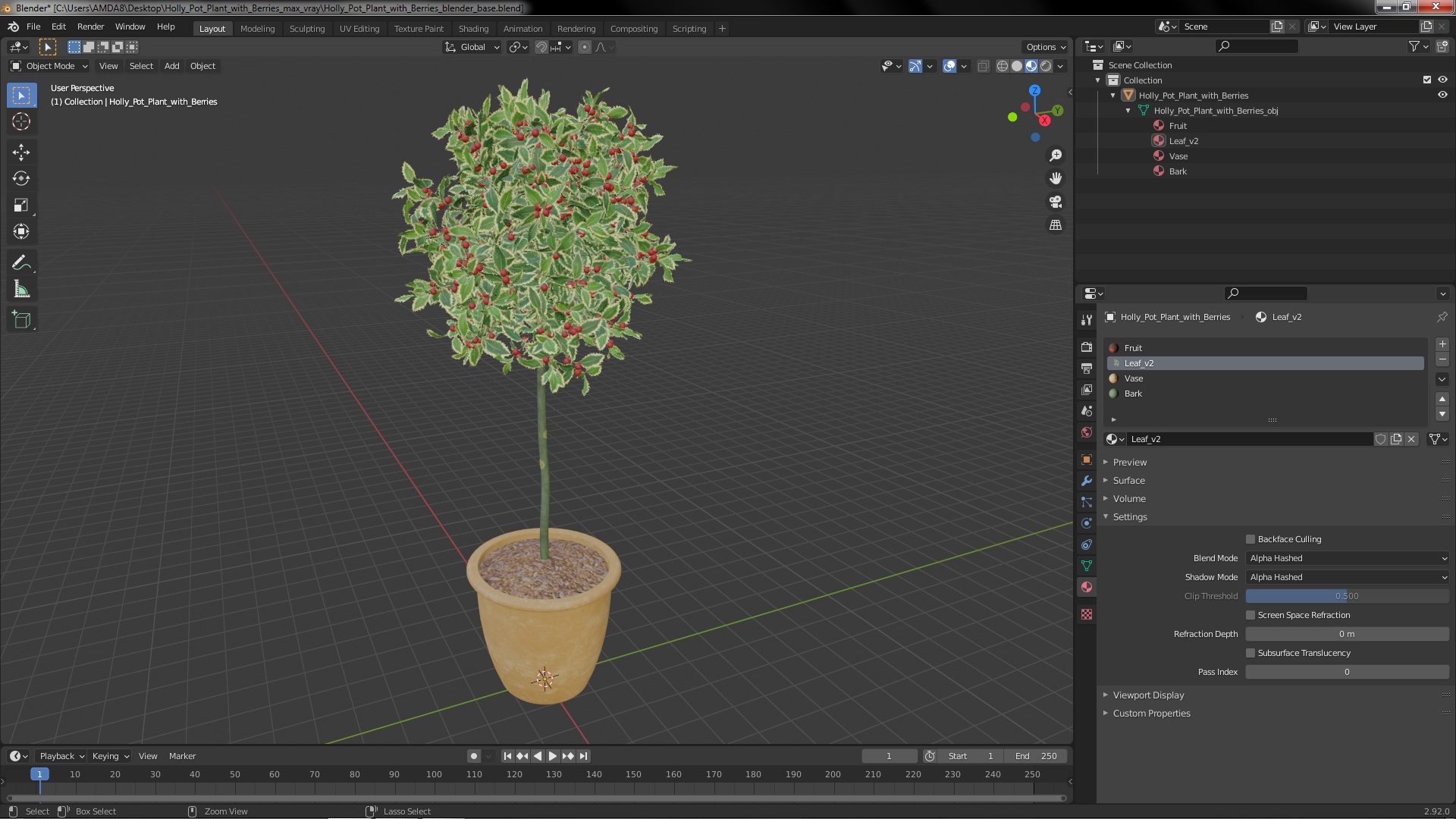This screenshot has width=1456, height=819.
Task: Expand the Custom Properties panel
Action: [x=1151, y=713]
